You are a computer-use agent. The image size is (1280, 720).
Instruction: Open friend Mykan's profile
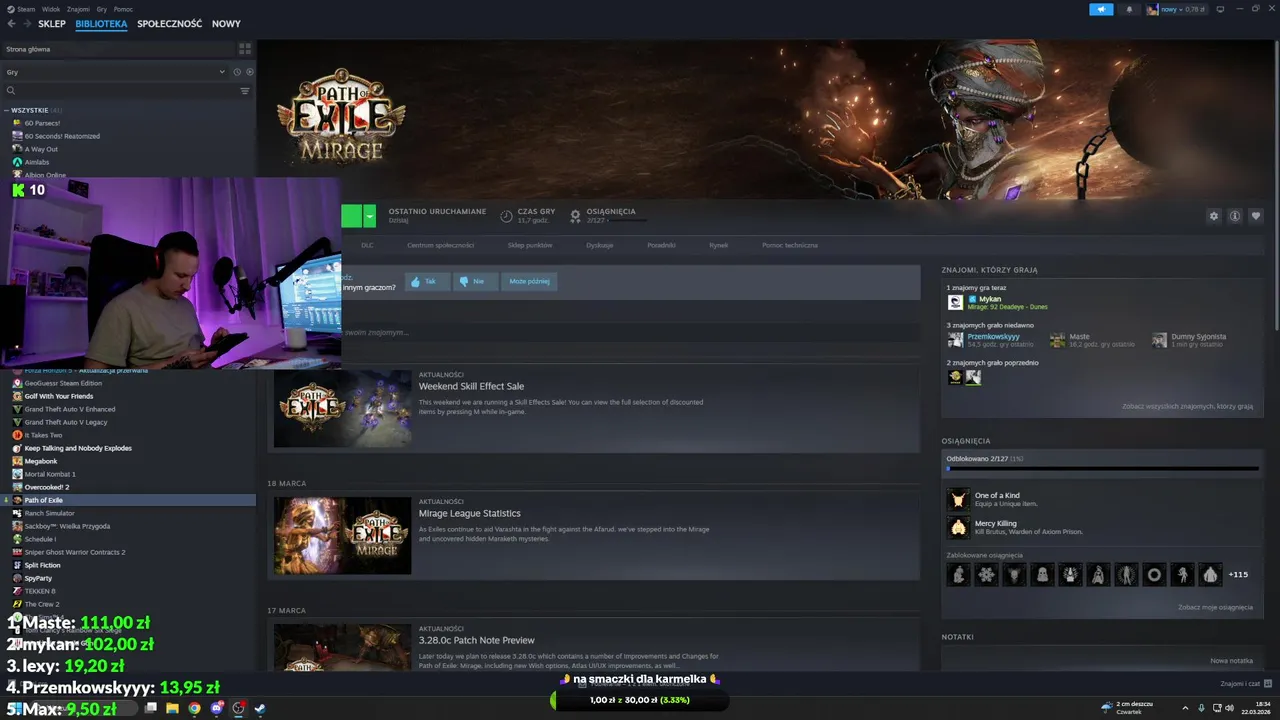(x=989, y=299)
